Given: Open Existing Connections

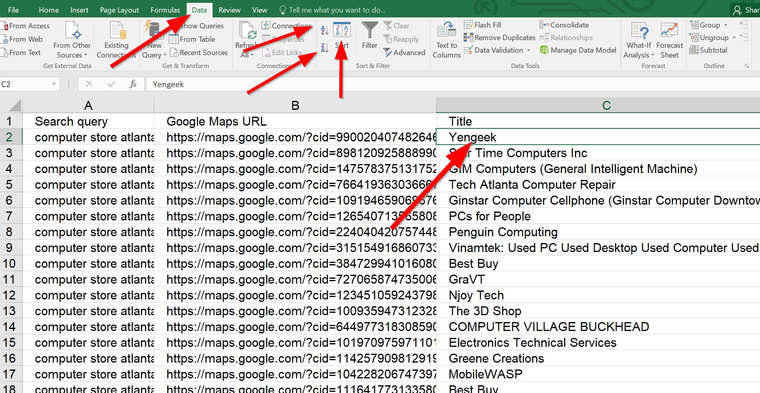Looking at the screenshot, I should click(116, 40).
